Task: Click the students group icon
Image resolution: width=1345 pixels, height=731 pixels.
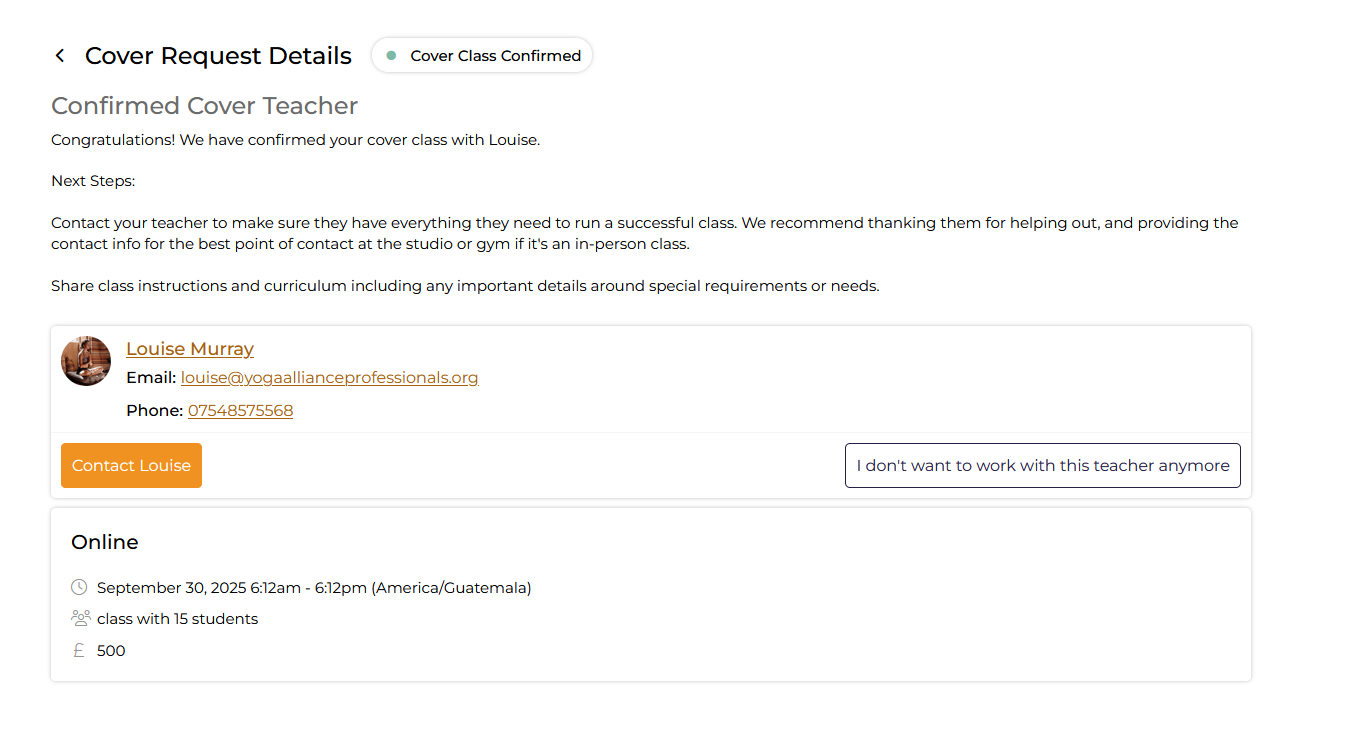Action: 81,618
